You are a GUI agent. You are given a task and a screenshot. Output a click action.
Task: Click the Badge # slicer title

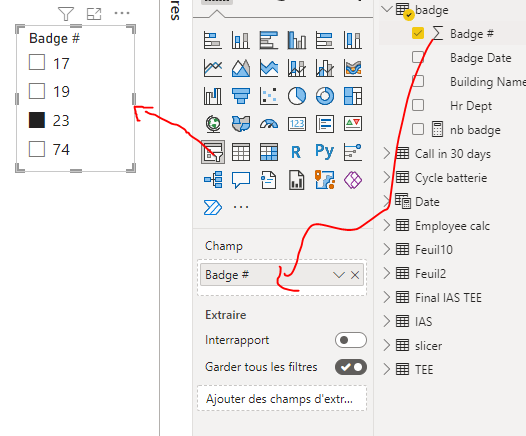[54, 38]
